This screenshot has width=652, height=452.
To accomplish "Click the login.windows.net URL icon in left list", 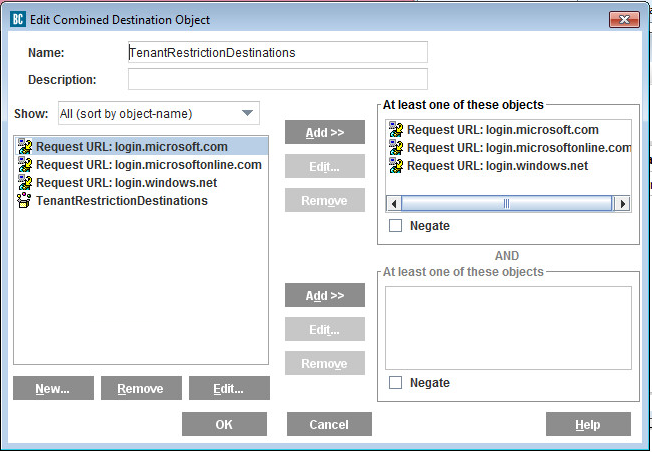I will pos(25,183).
